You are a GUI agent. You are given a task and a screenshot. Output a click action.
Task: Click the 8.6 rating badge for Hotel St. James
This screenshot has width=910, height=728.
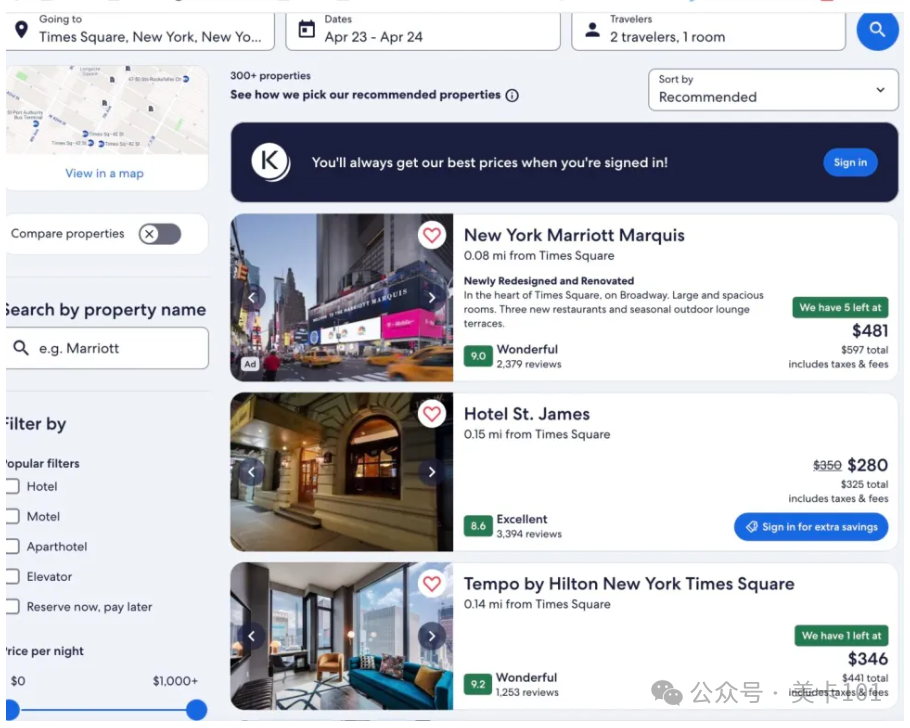point(478,526)
